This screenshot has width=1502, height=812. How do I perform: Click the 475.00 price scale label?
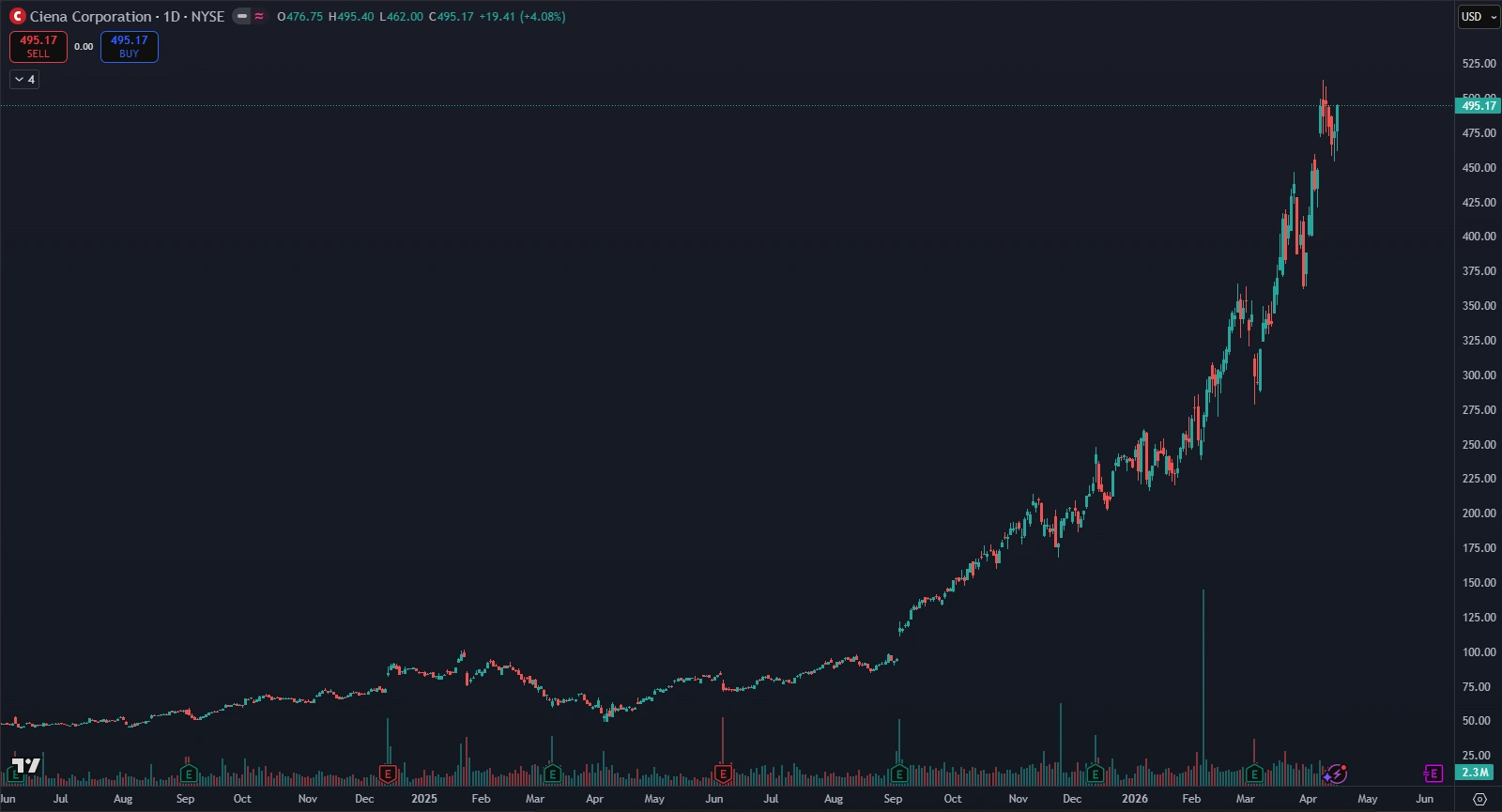(1479, 133)
